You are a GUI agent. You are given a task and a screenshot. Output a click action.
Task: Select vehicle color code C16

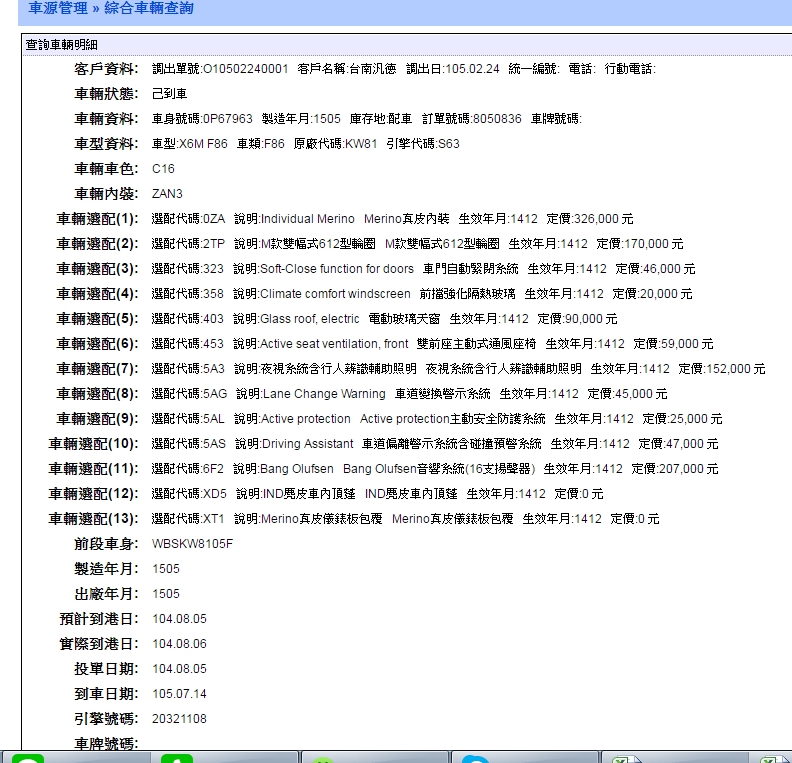[x=163, y=169]
